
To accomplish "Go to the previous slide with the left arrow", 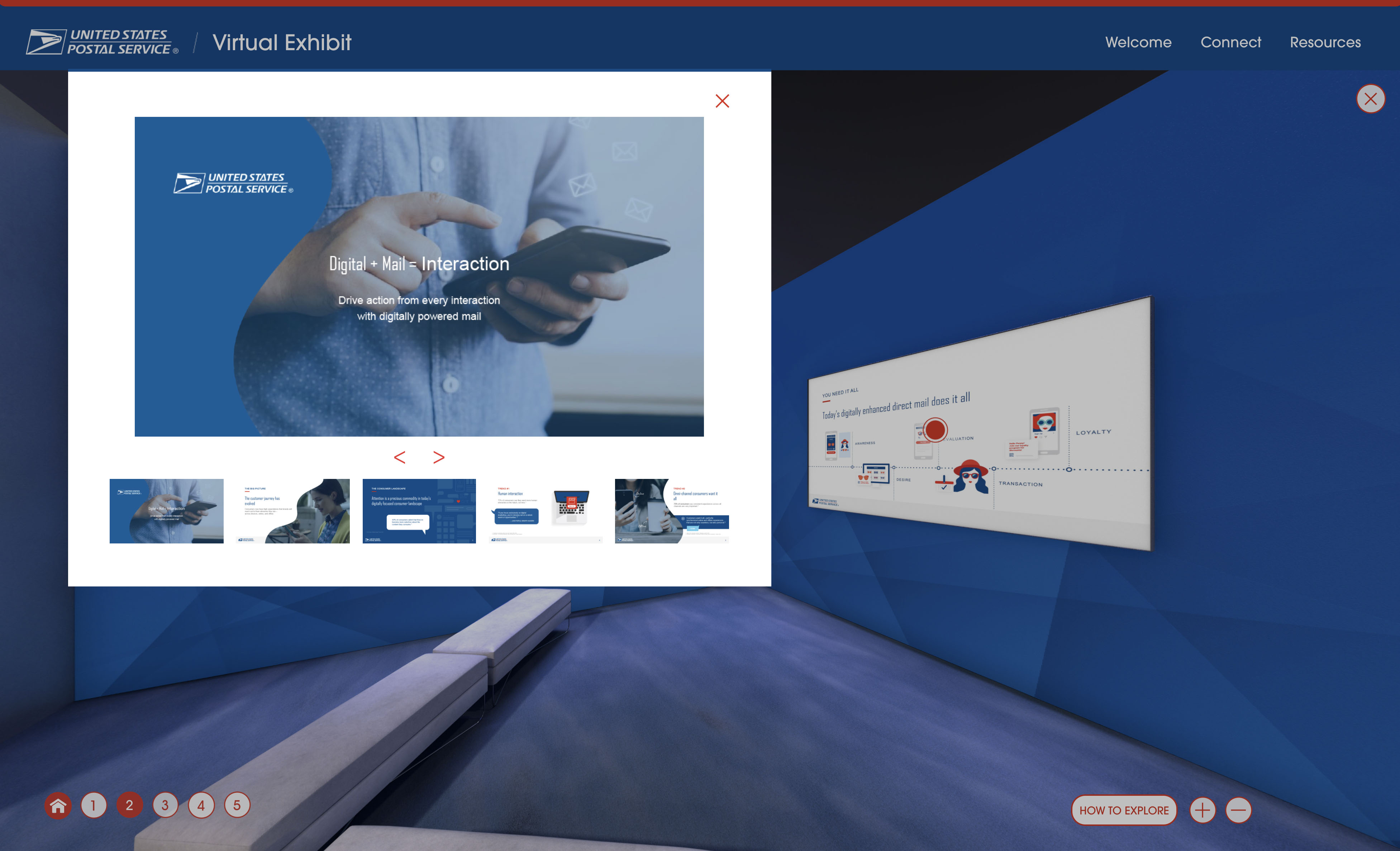I will [x=399, y=457].
